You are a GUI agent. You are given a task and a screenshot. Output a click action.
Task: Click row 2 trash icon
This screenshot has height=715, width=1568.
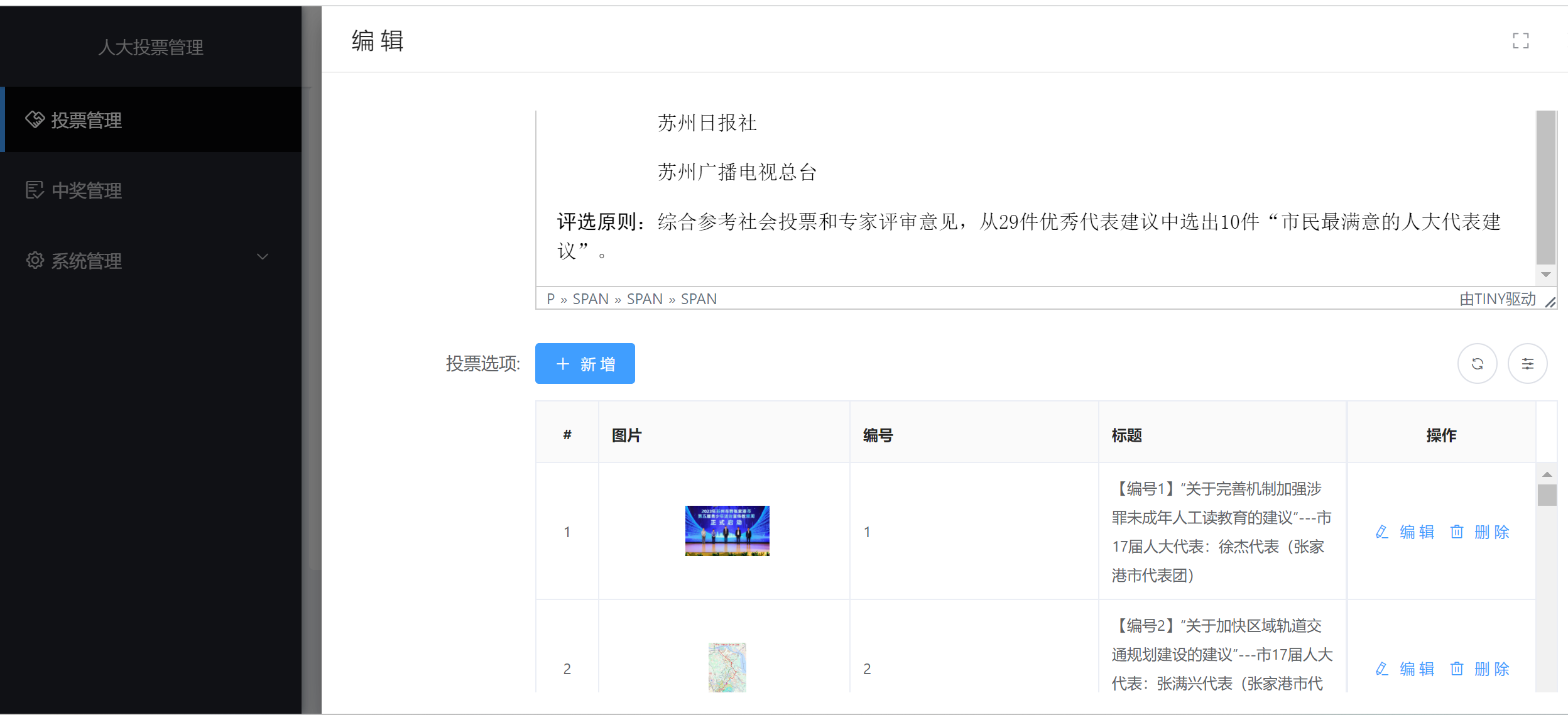[1457, 669]
